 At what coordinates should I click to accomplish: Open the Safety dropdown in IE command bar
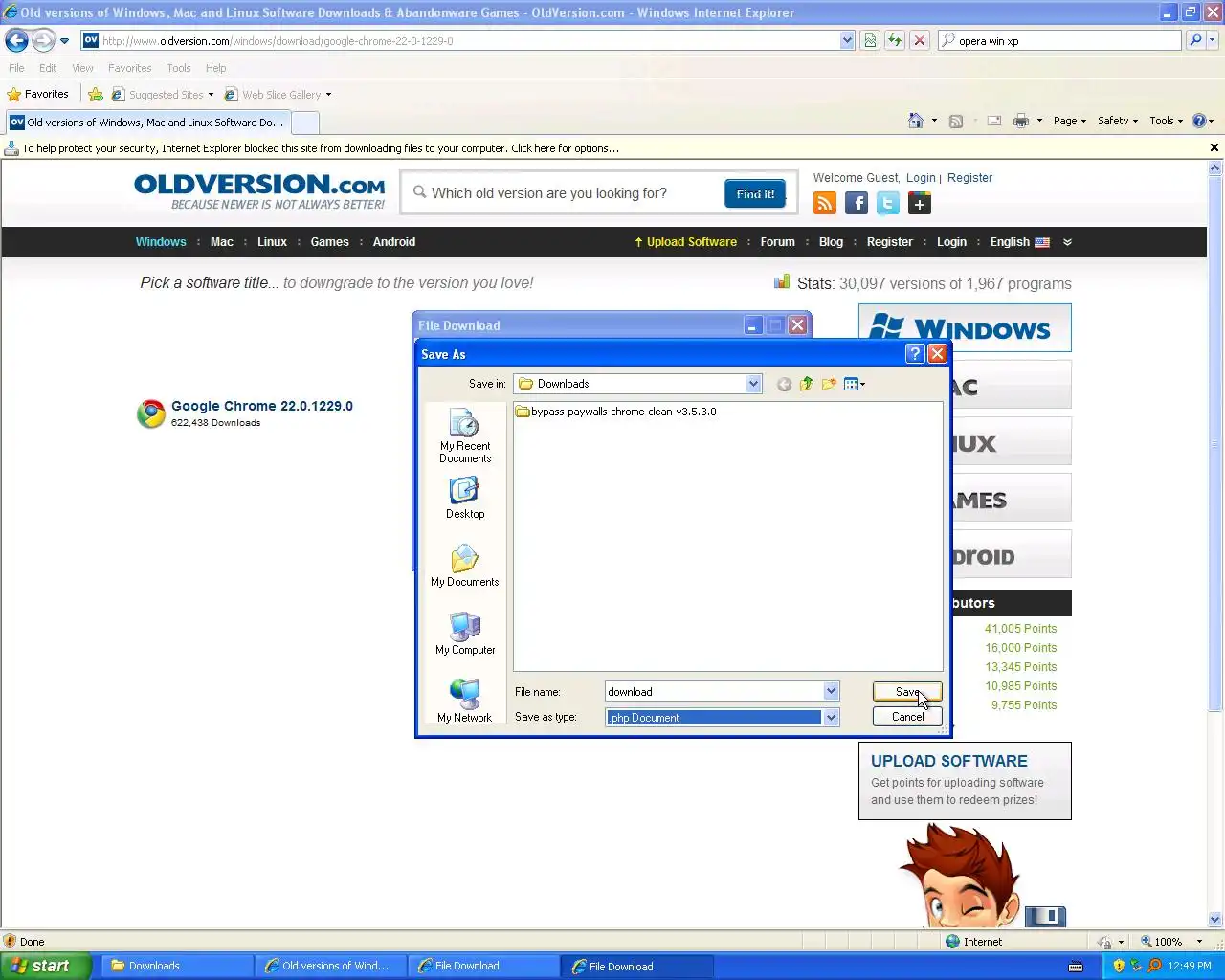coord(1118,121)
